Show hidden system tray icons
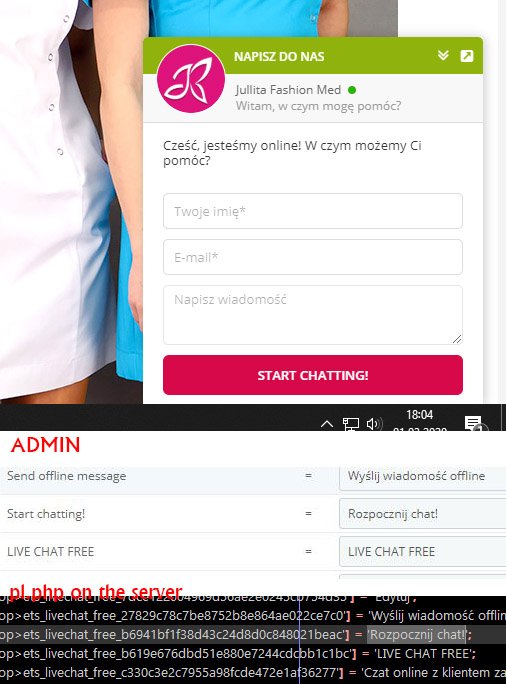This screenshot has height=684, width=506. (x=327, y=424)
